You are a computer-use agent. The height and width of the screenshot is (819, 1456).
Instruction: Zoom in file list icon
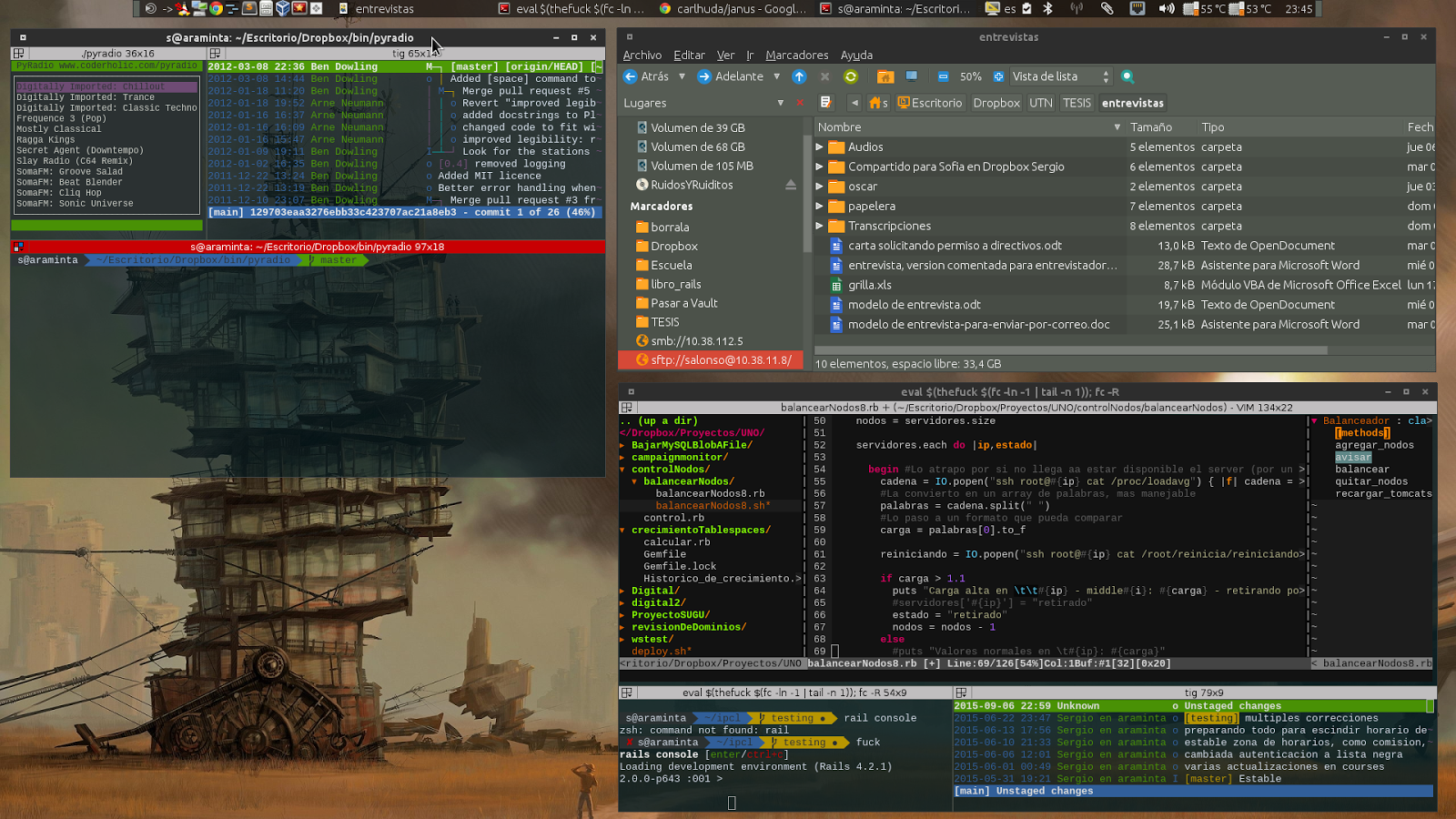pos(998,76)
